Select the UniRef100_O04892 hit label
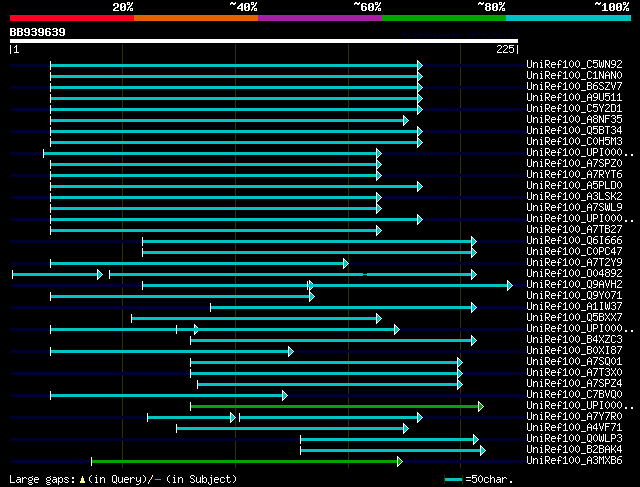This screenshot has height=487, width=640. (x=574, y=274)
